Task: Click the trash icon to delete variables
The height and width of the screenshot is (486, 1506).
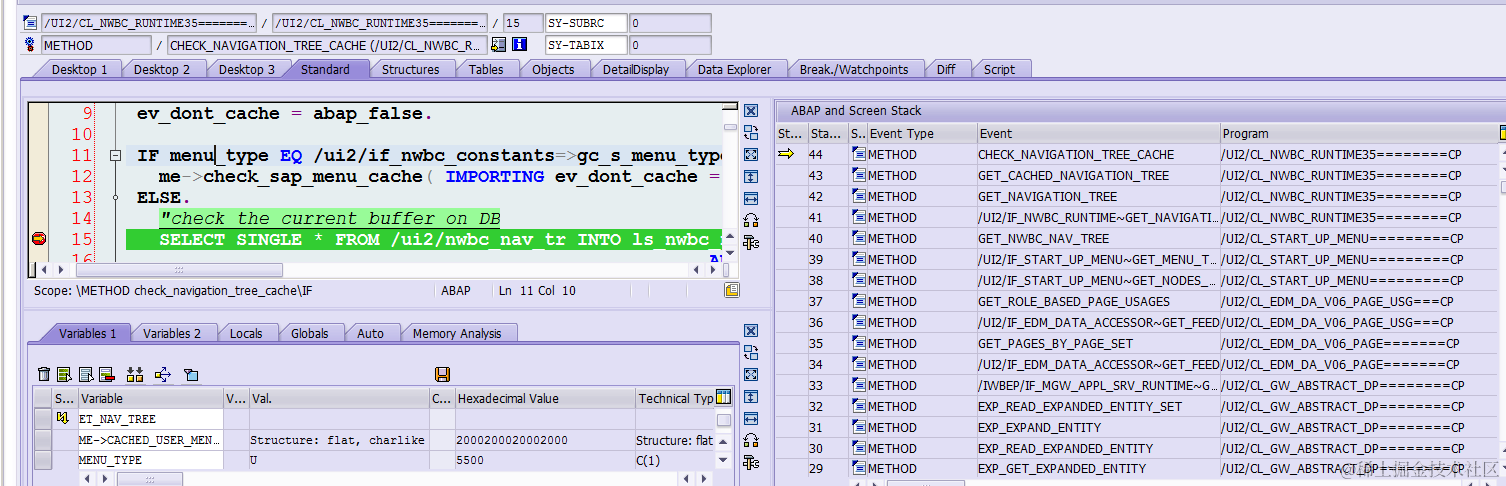Action: tap(43, 374)
